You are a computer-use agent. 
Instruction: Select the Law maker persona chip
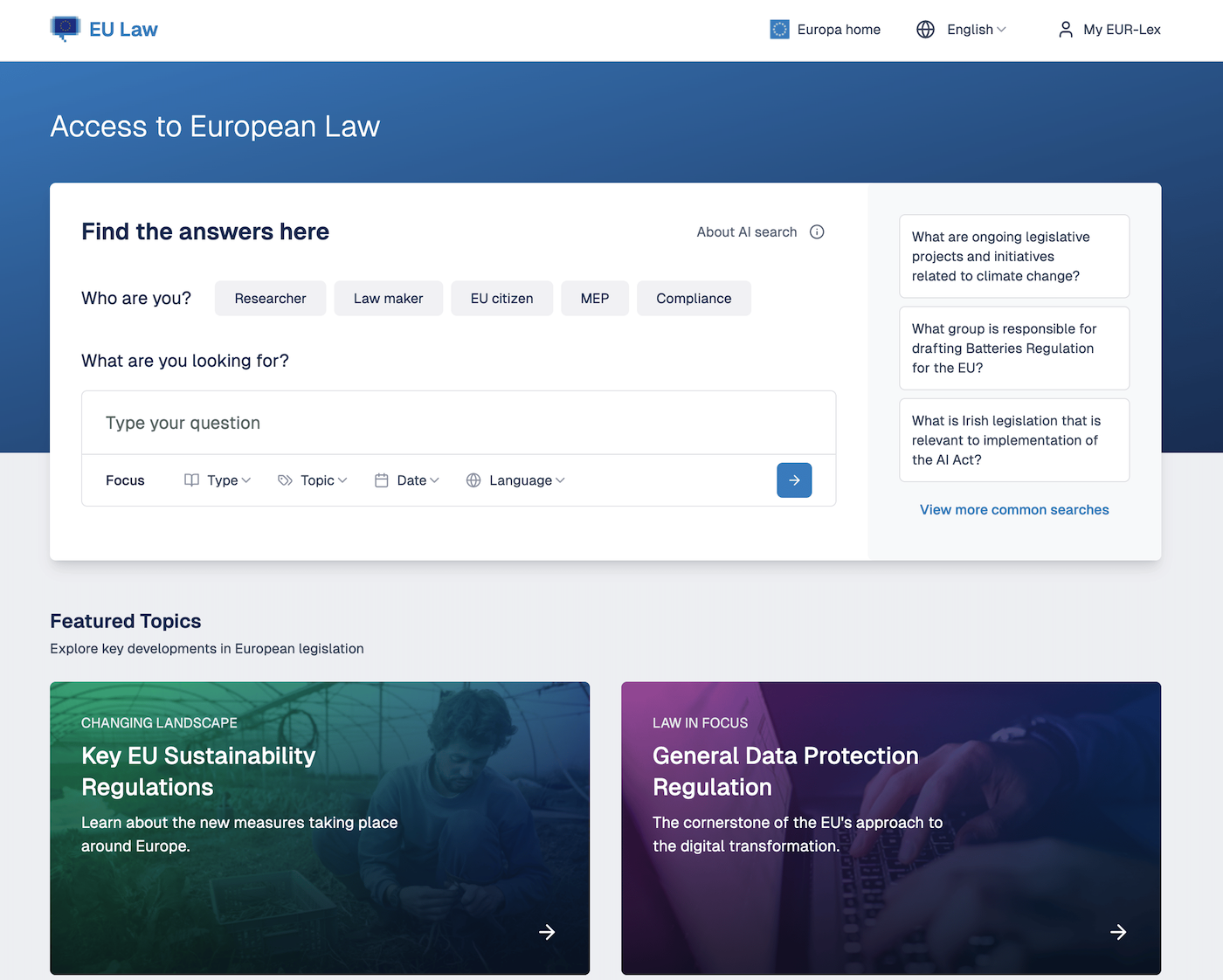click(388, 299)
